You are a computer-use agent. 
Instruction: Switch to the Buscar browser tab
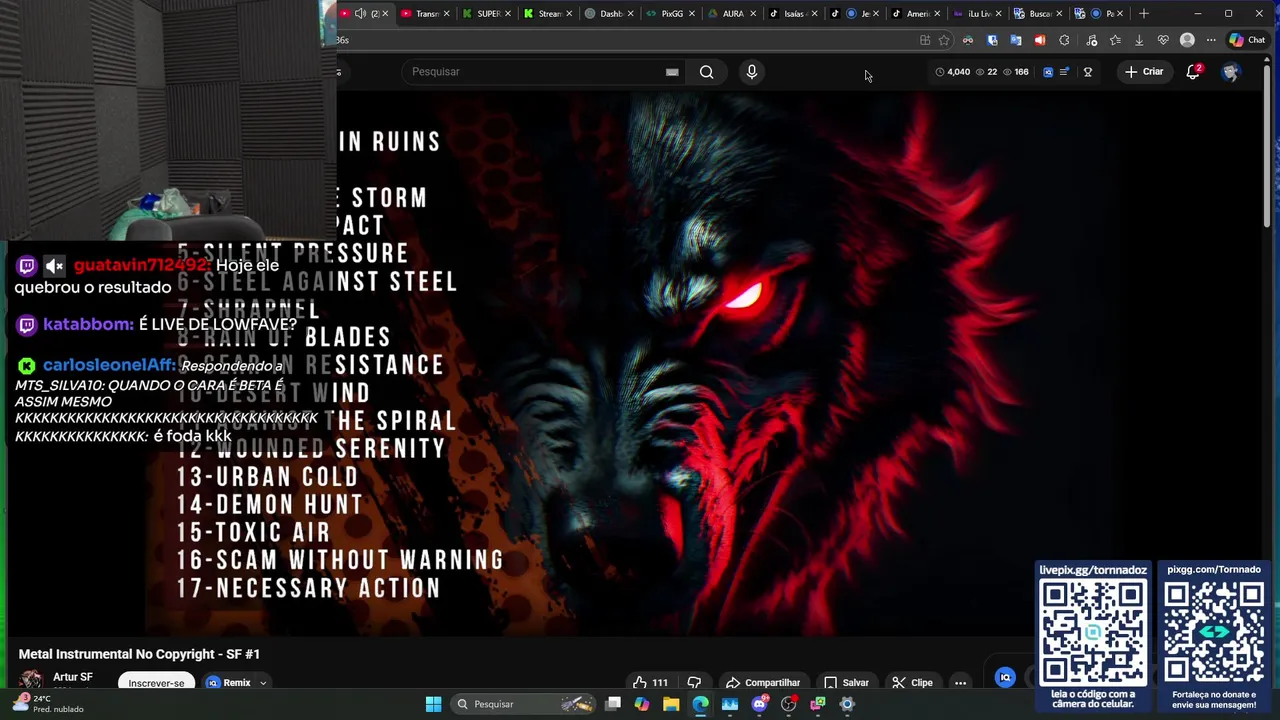pos(1034,13)
